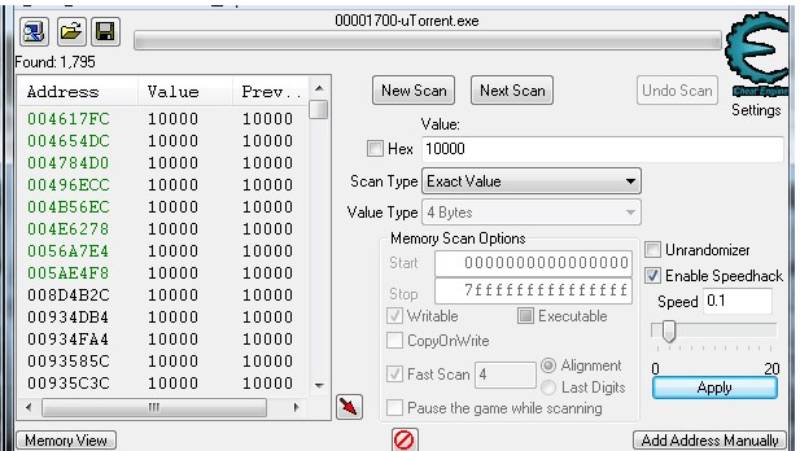Image resolution: width=800 pixels, height=451 pixels.
Task: Click the Value input field
Action: tap(601, 149)
